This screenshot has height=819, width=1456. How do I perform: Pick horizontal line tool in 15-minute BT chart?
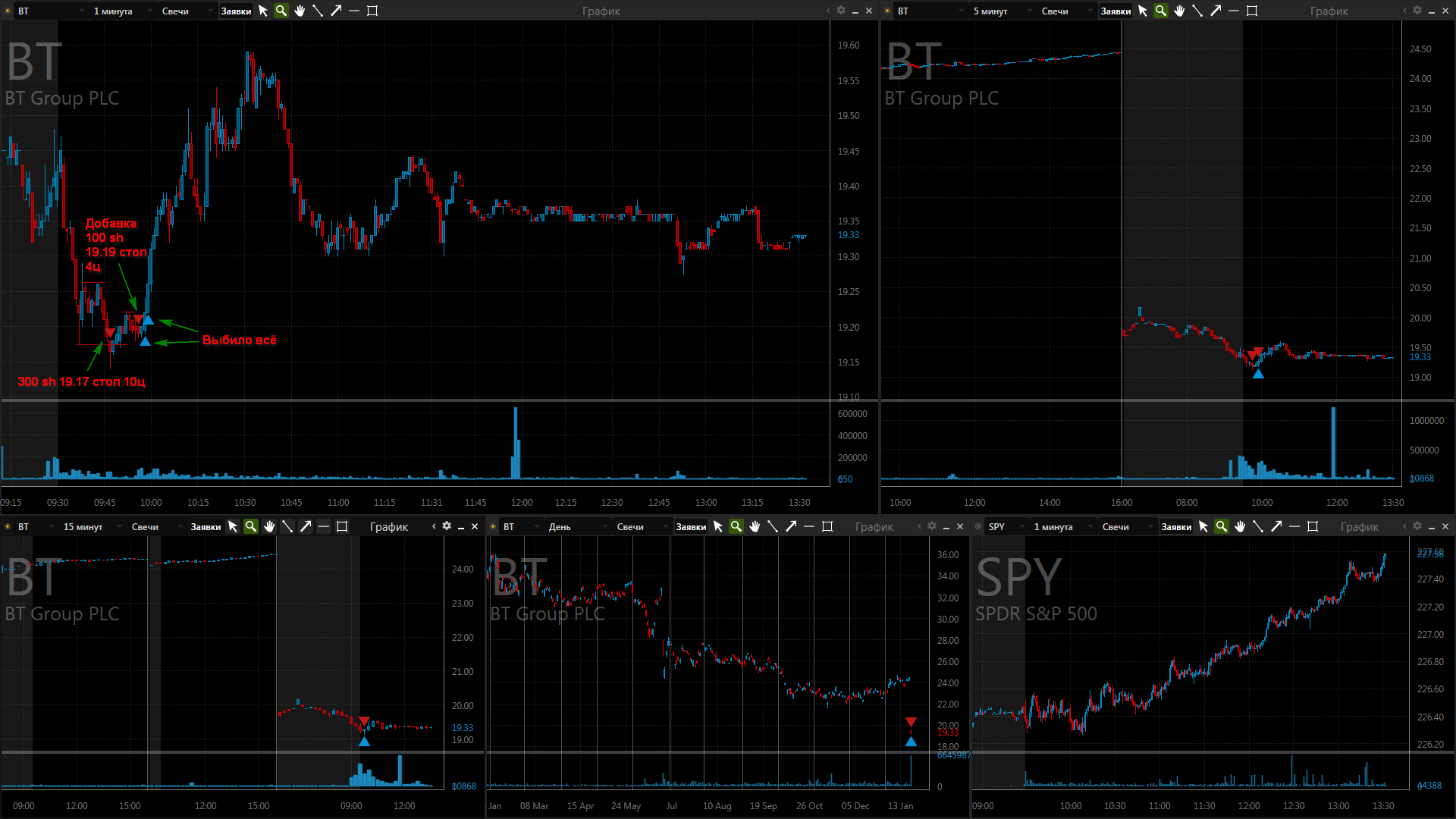tap(324, 526)
